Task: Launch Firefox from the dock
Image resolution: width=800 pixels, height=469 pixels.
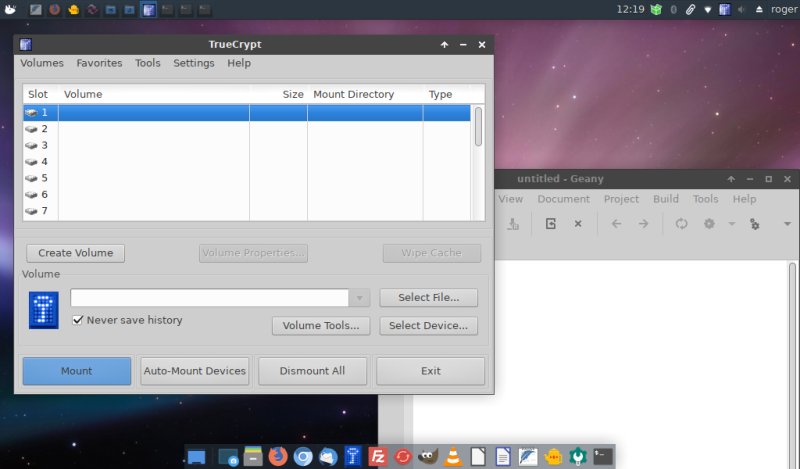Action: pos(278,456)
